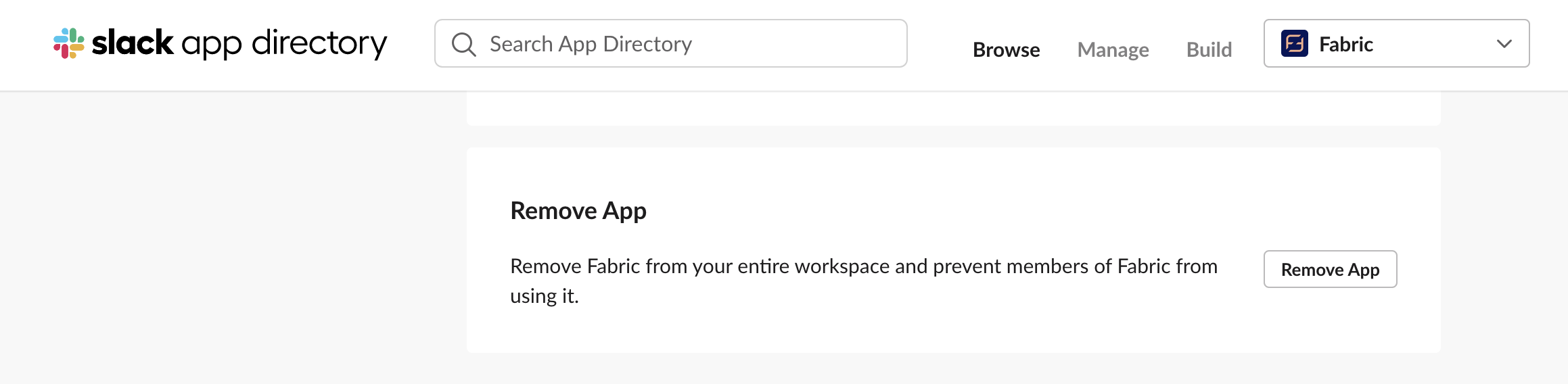Go to the Browse section
The width and height of the screenshot is (1568, 384).
1007,49
